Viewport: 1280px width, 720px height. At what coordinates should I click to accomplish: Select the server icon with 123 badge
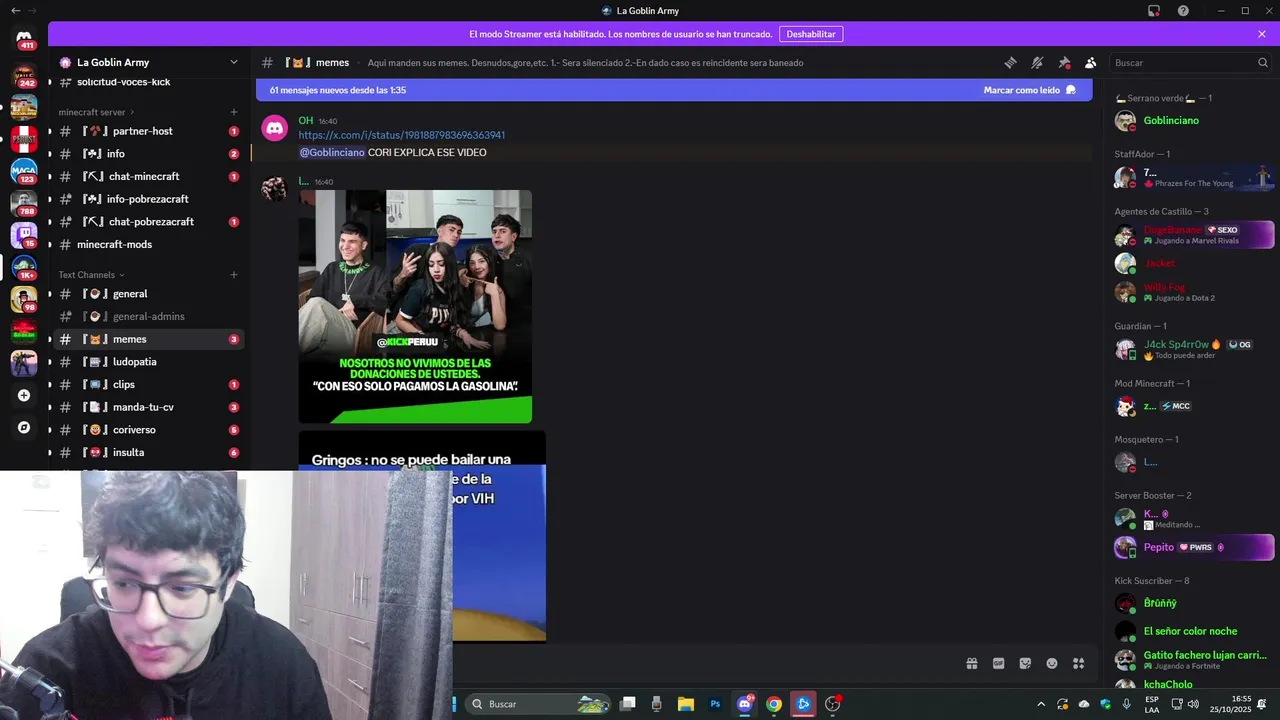click(x=24, y=172)
